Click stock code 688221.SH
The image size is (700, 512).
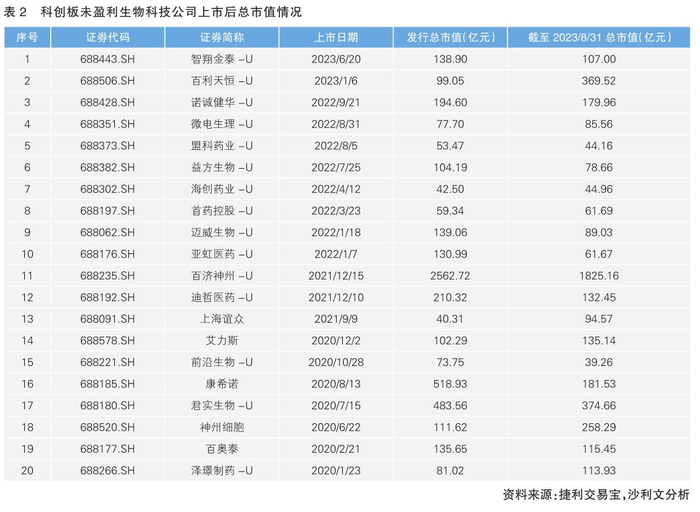pos(108,362)
